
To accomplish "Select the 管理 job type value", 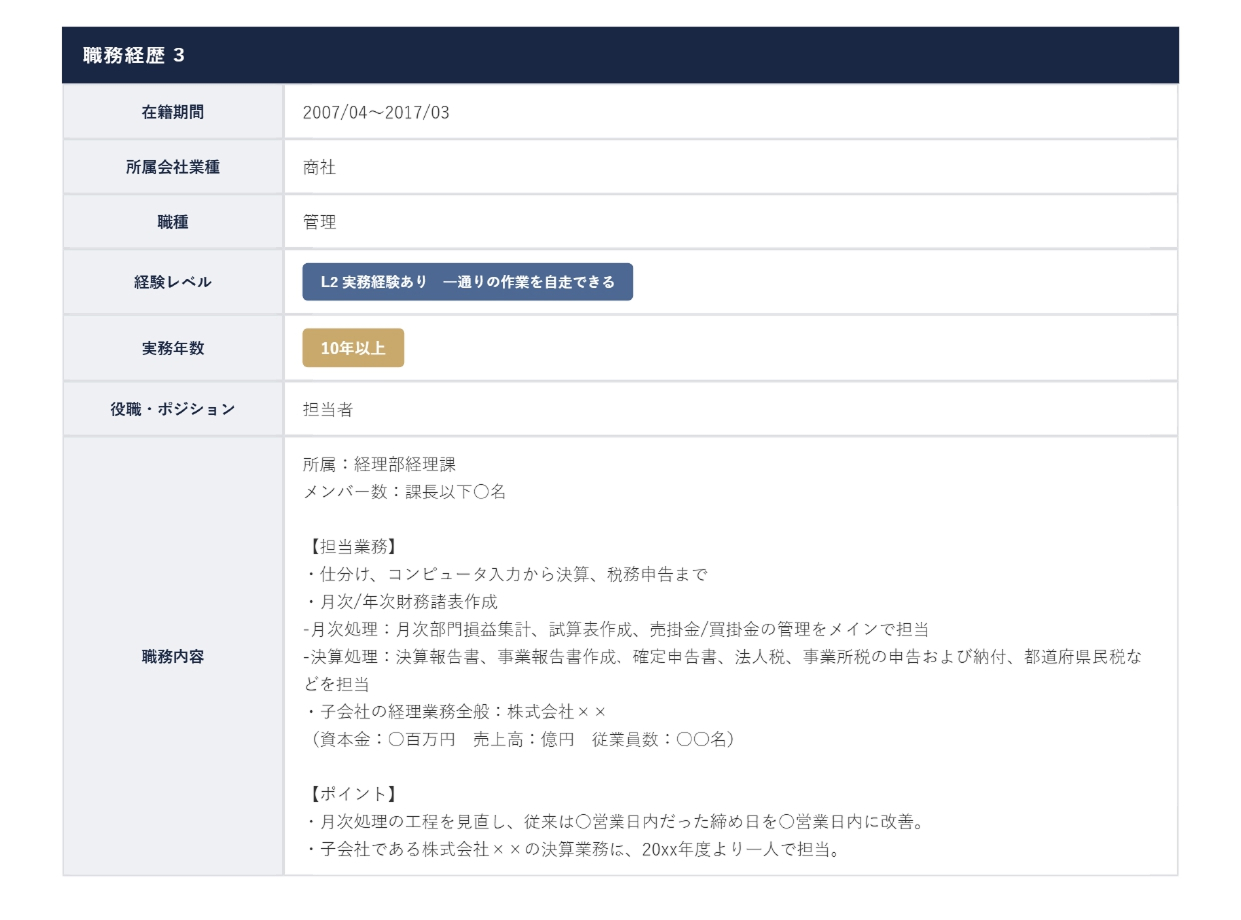I will pos(319,222).
